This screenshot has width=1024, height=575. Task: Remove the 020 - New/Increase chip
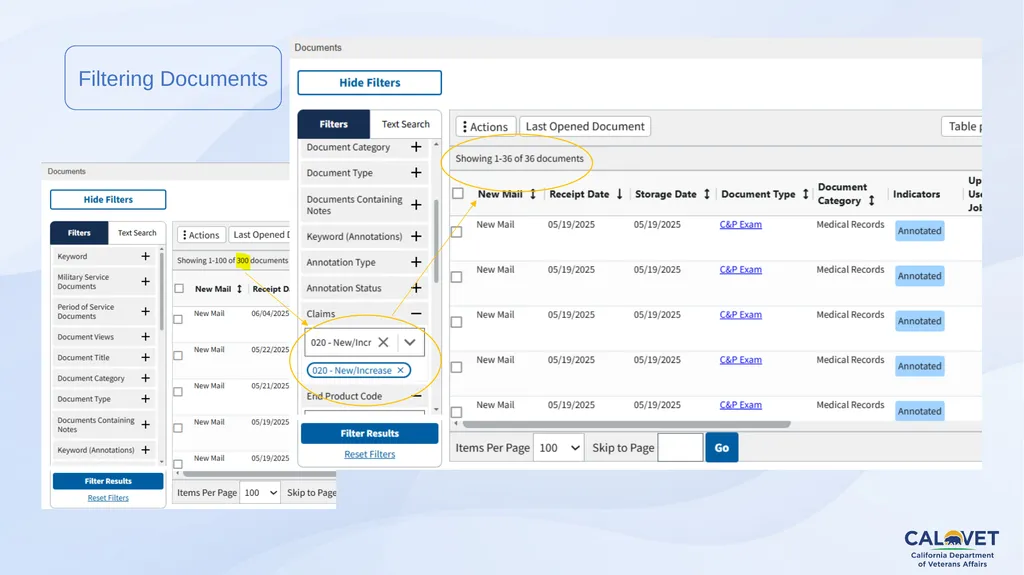400,370
